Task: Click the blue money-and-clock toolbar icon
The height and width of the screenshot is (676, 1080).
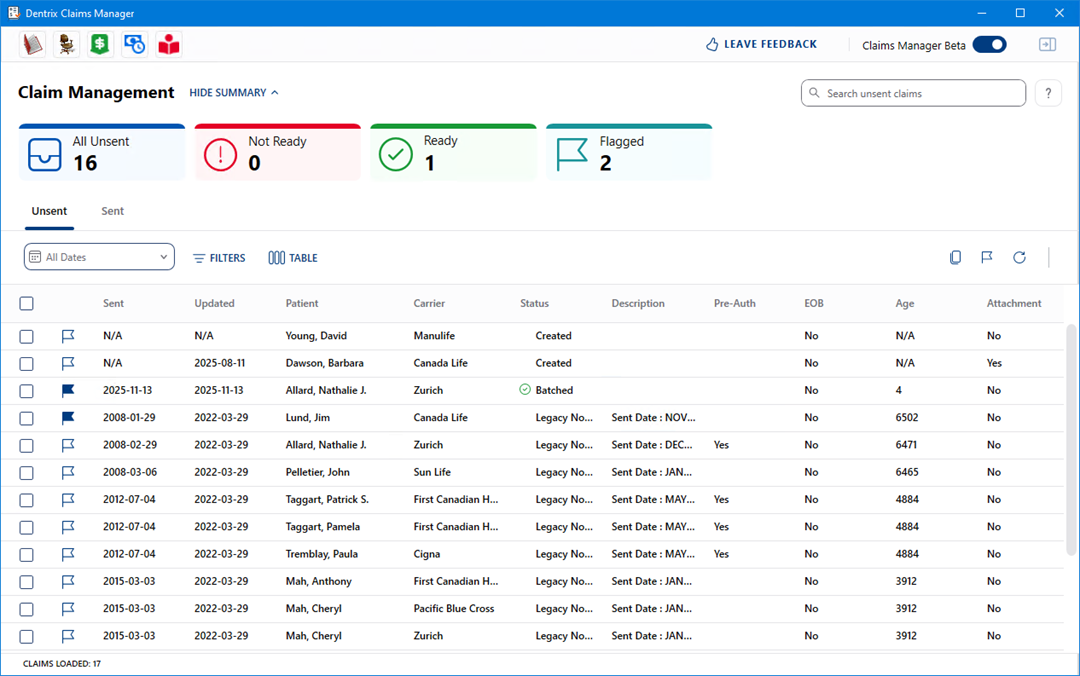Action: [134, 44]
